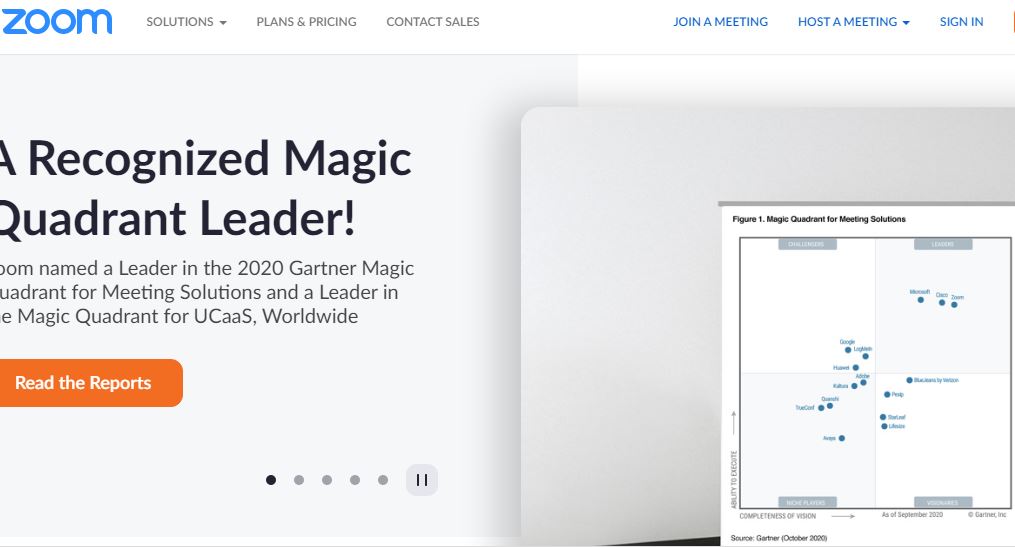Click Sign In link
Image resolution: width=1015 pixels, height=547 pixels.
pos(961,22)
